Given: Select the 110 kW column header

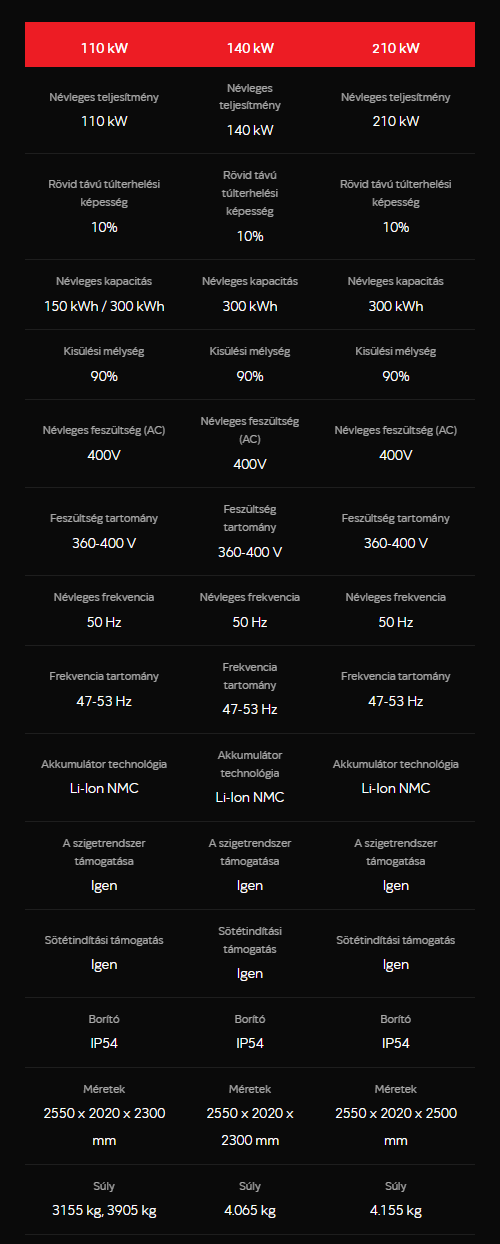Looking at the screenshot, I should pyautogui.click(x=104, y=48).
